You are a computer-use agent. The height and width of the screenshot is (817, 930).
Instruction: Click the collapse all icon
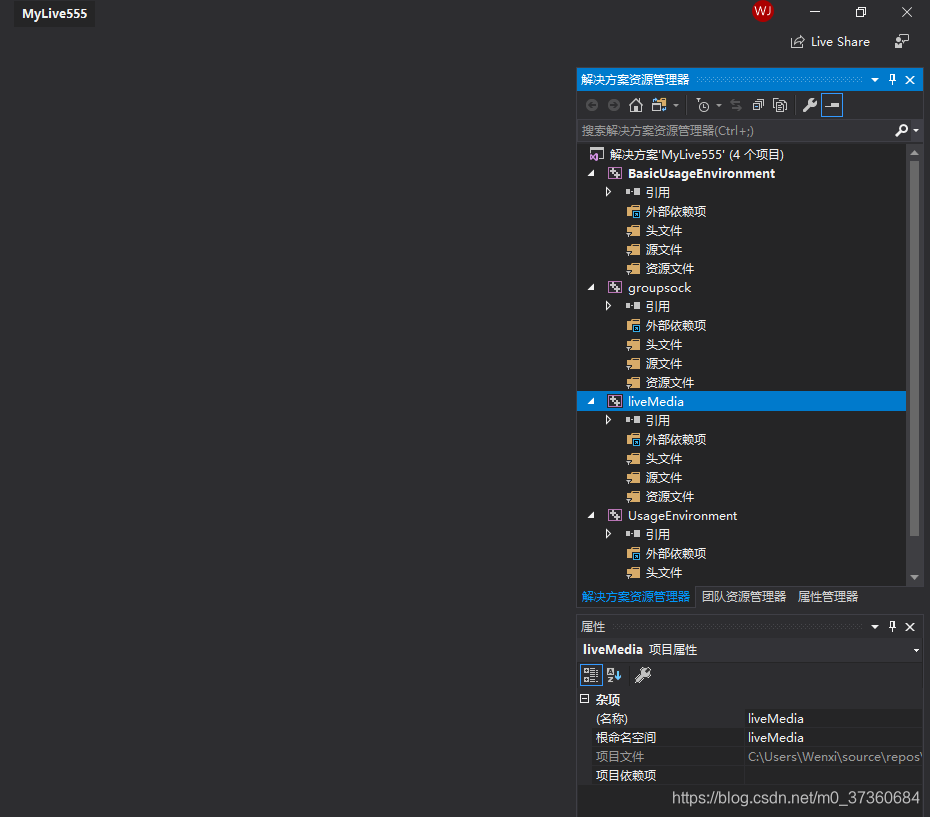[x=758, y=106]
